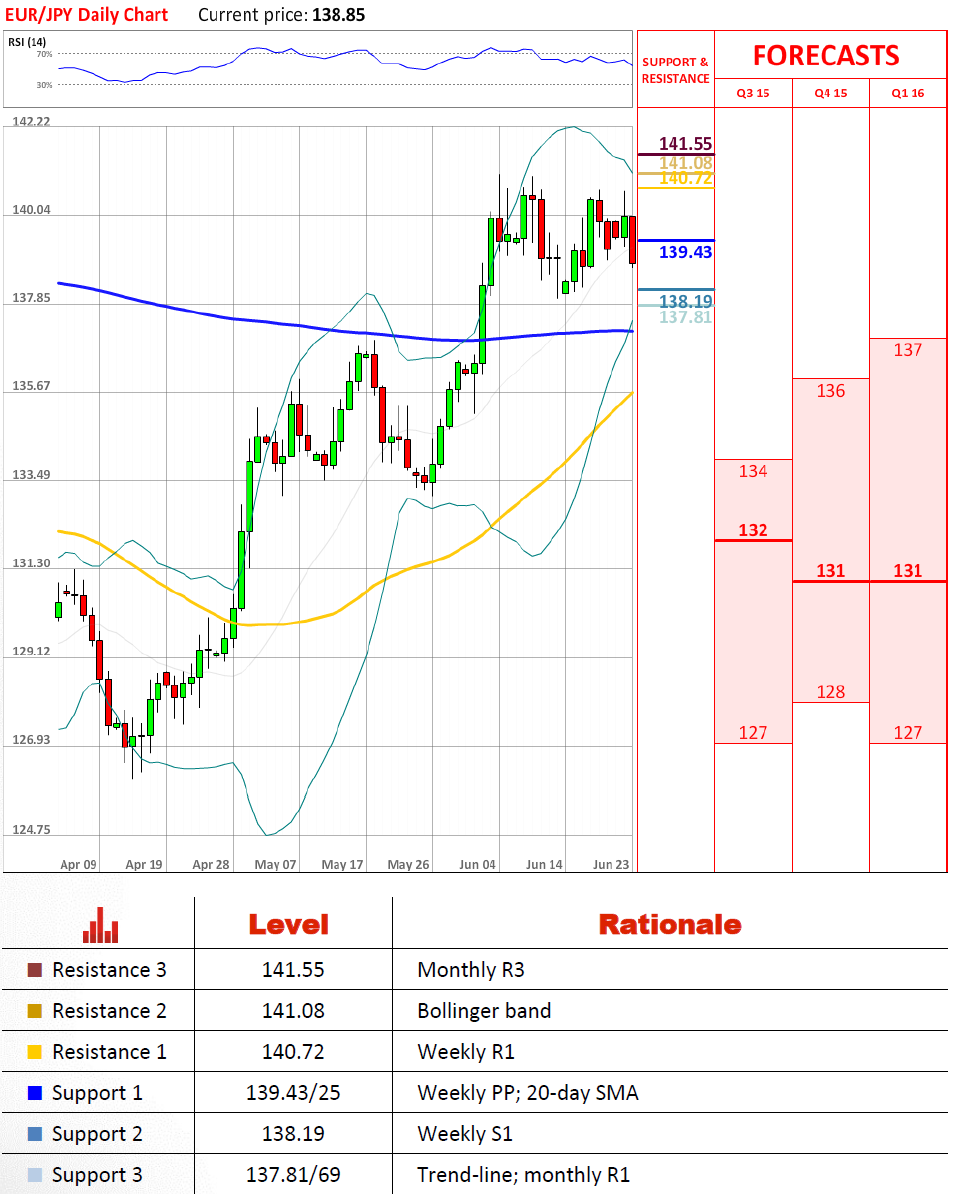Screen dimensions: 958x1194
Task: Click the Support 1 row label
Action: point(97,1093)
